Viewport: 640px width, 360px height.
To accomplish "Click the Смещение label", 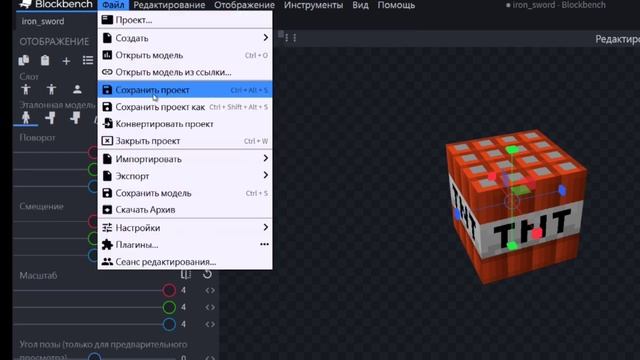I will (x=41, y=207).
